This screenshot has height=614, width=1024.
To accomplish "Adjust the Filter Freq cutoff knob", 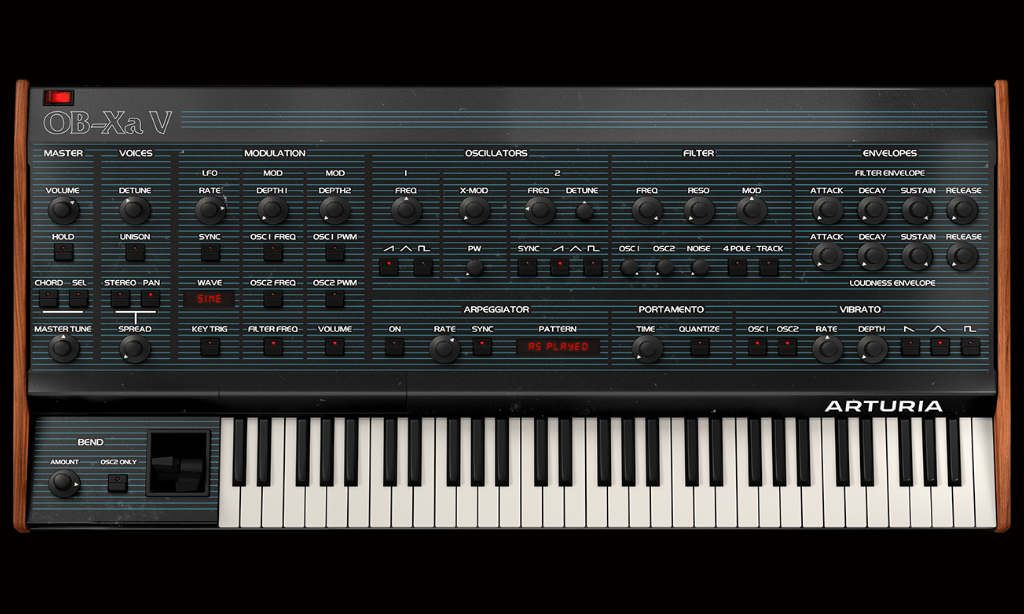I will (647, 210).
